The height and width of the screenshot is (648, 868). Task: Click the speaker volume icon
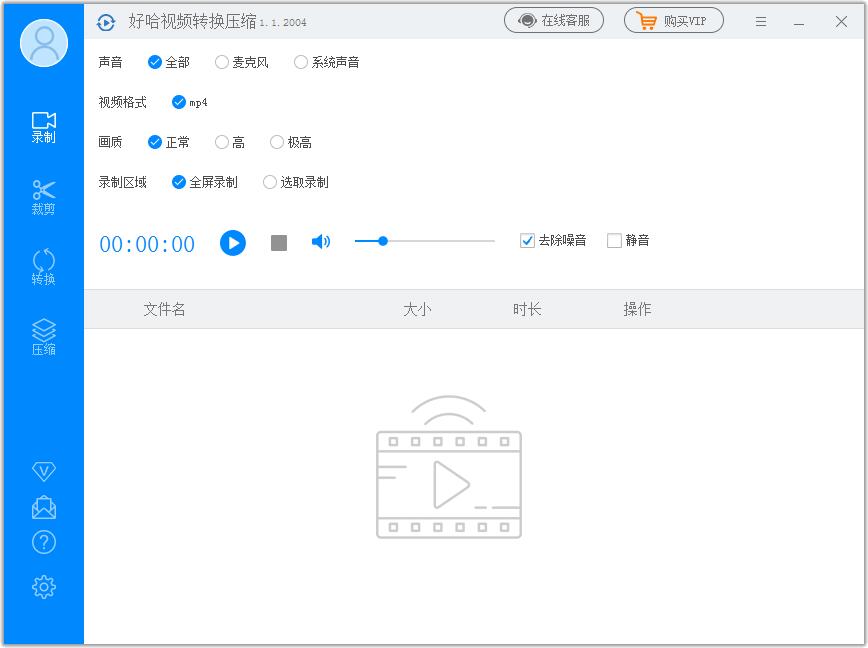point(321,242)
